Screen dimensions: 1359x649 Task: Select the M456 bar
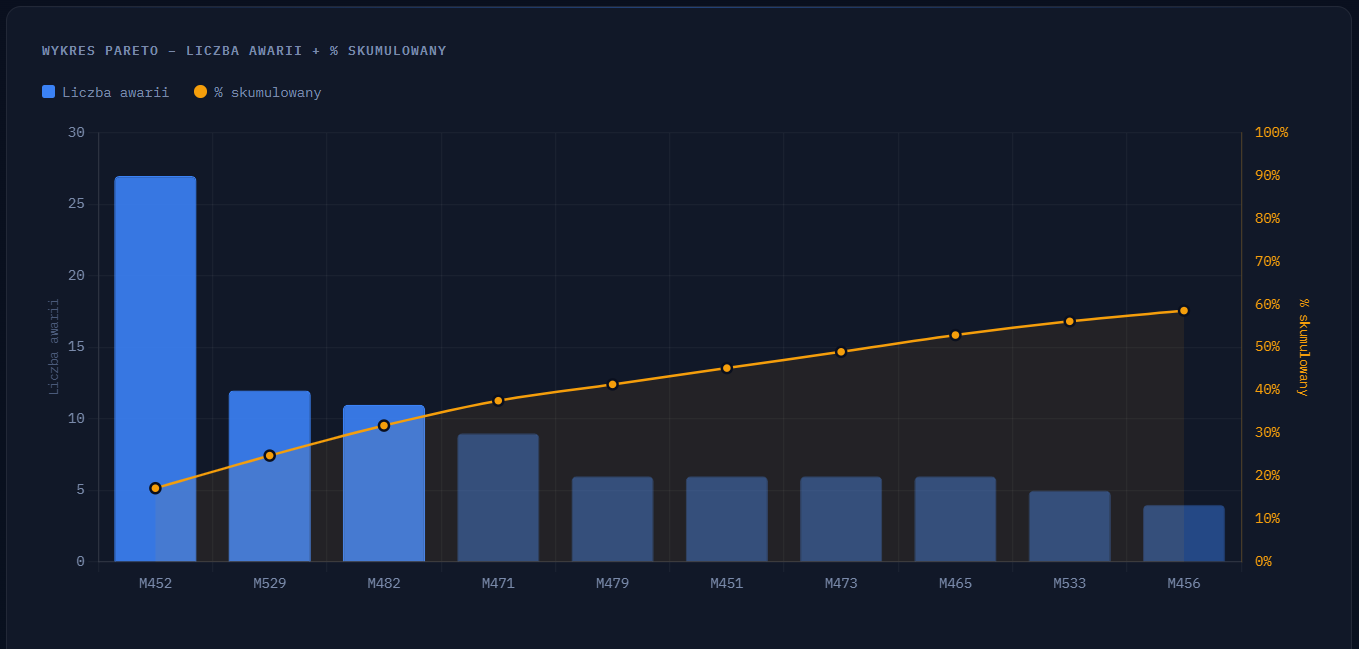click(x=1184, y=533)
